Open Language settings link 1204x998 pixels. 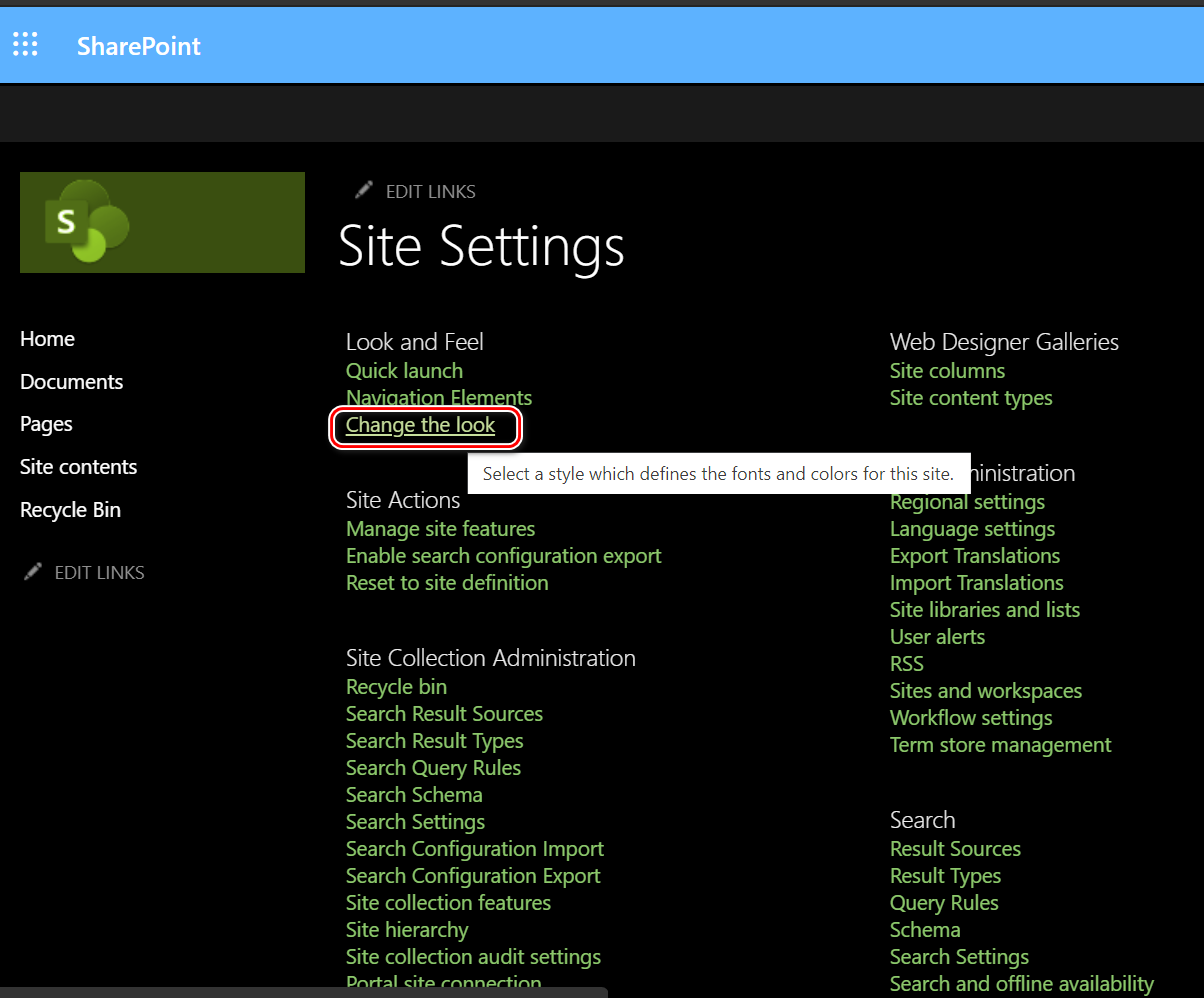[972, 529]
